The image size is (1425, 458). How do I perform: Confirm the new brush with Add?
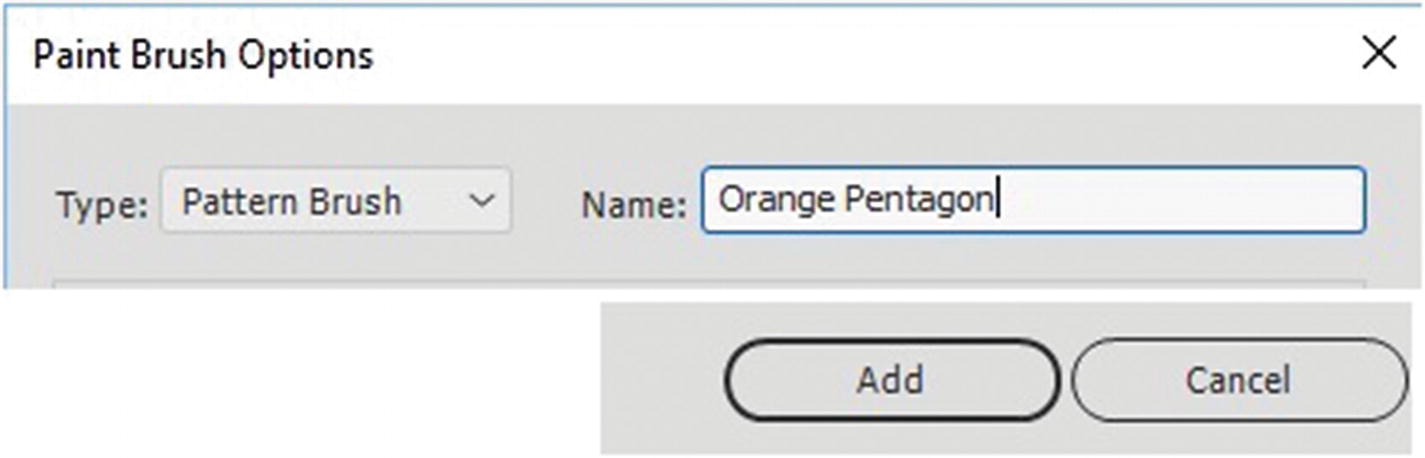(x=890, y=380)
